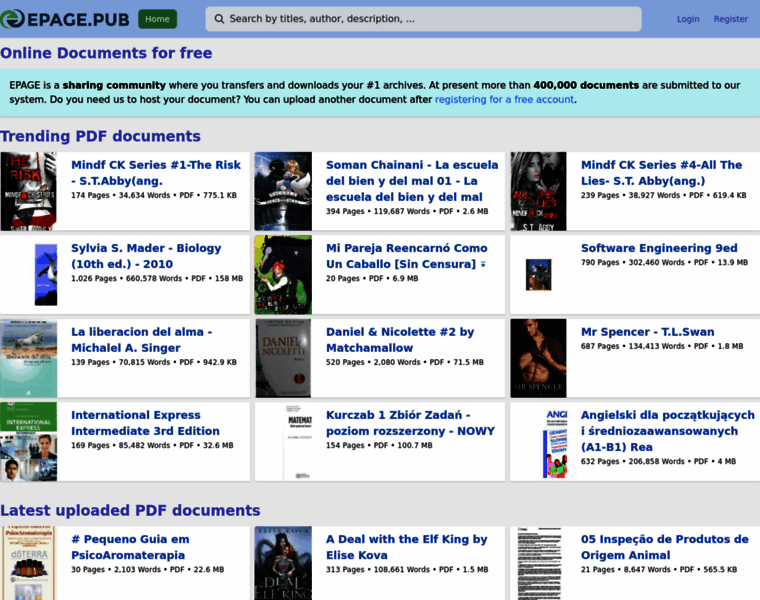
Task: Click '20 Pages • PDF • 6.9 MB' metadata
Action: point(372,279)
